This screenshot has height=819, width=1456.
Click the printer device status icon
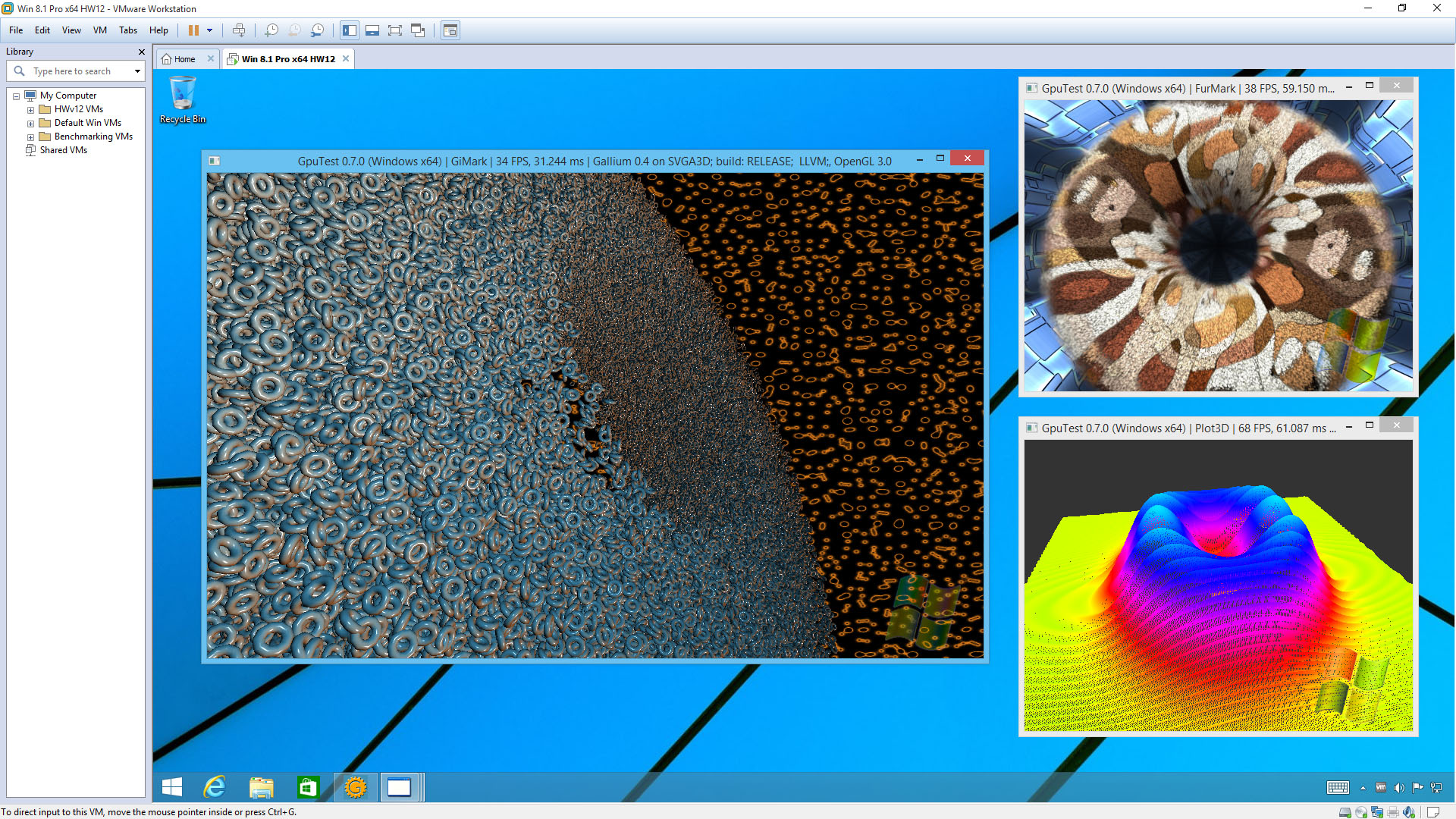[1393, 812]
